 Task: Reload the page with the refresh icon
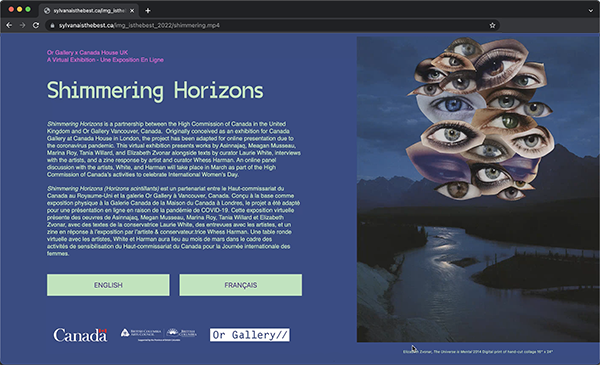pos(36,25)
